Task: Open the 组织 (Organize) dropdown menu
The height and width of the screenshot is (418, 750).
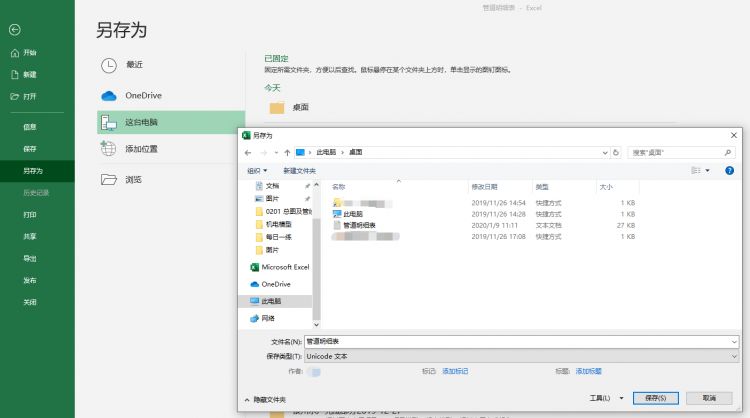Action: (257, 171)
